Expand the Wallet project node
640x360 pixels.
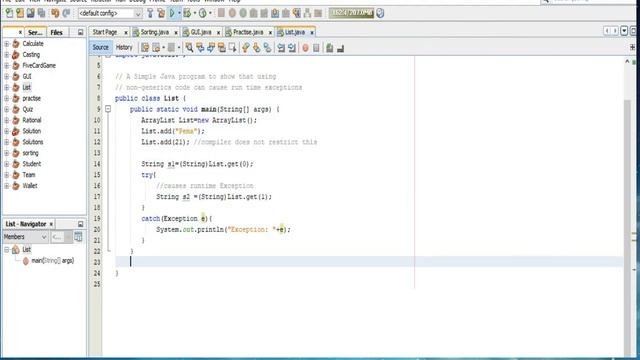coord(7,186)
